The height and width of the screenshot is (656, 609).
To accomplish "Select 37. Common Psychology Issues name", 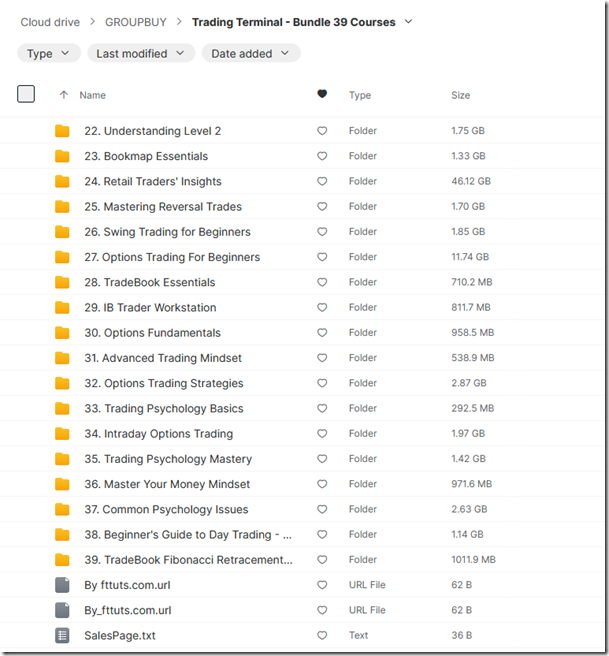I will pyautogui.click(x=166, y=510).
